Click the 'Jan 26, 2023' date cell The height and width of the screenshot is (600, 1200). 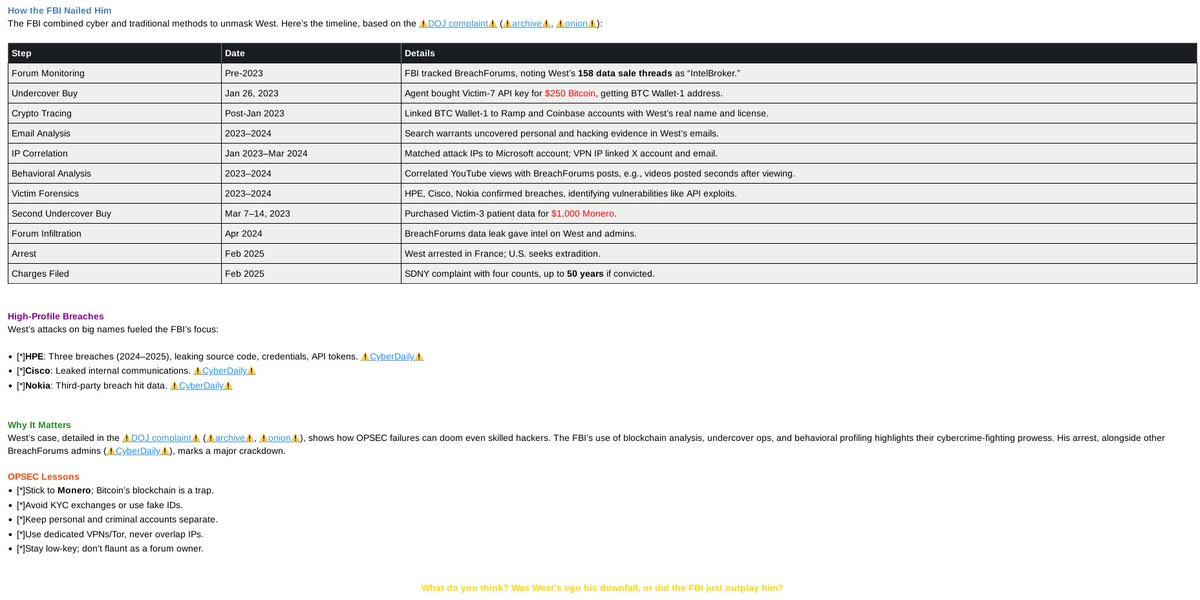tap(311, 93)
